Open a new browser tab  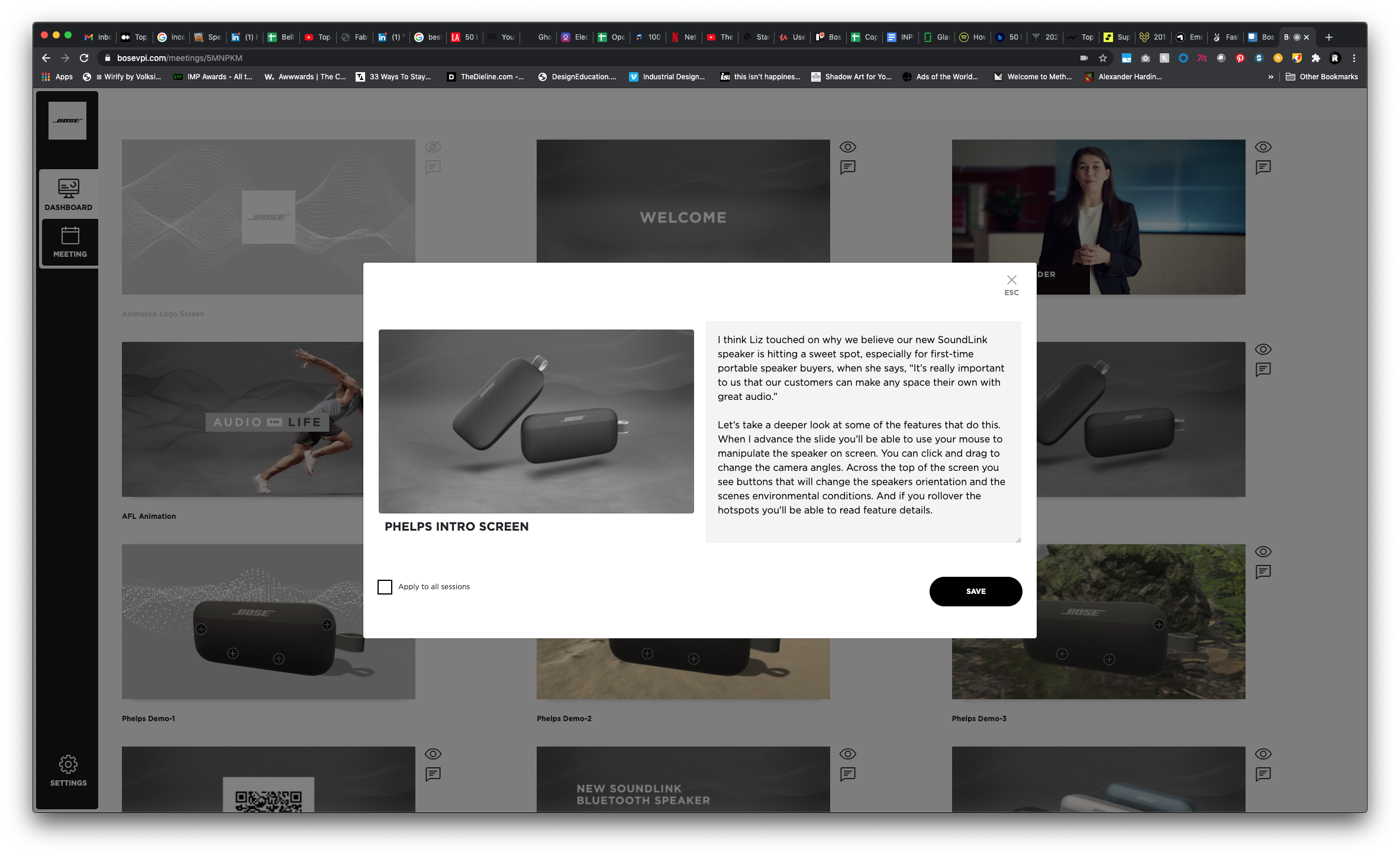(x=1329, y=37)
